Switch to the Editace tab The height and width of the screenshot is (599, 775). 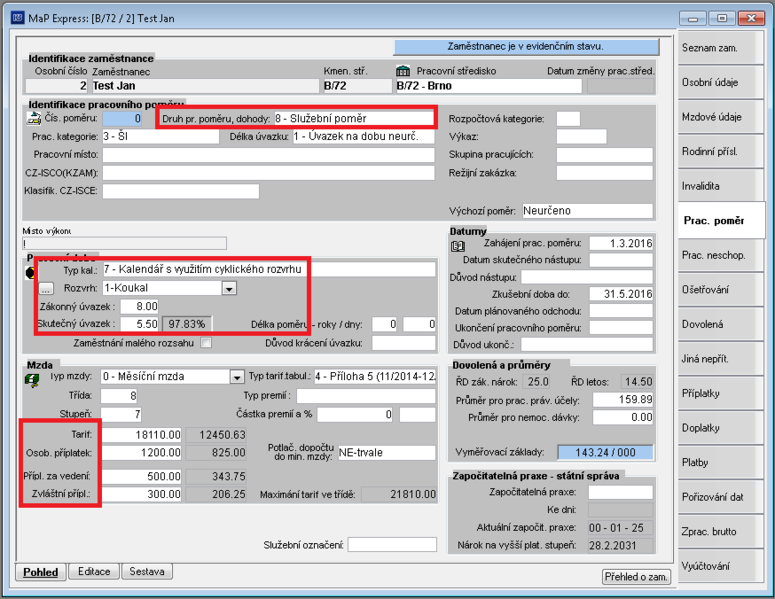click(94, 571)
